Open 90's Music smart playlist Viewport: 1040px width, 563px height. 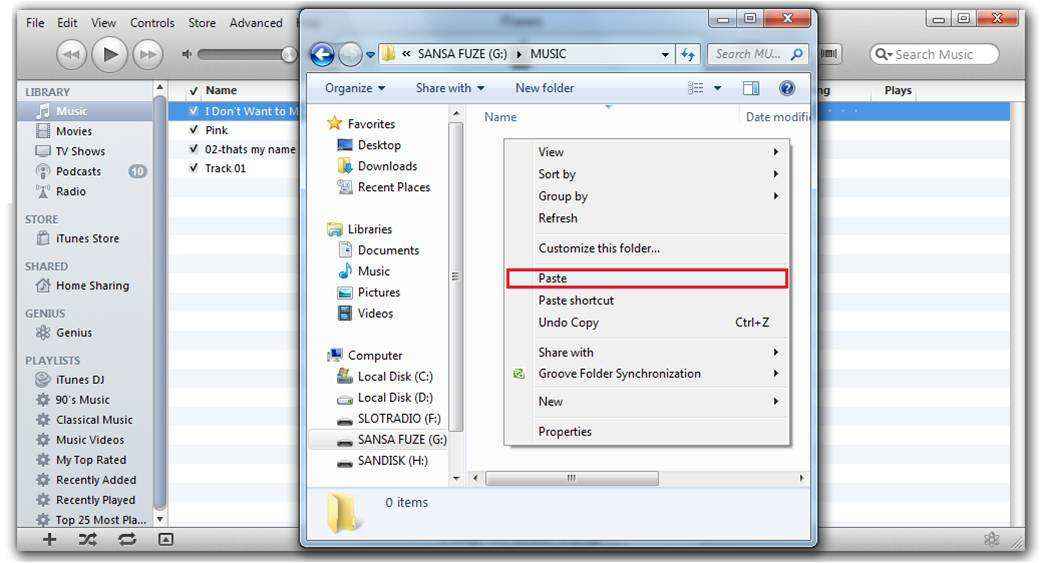click(x=82, y=399)
